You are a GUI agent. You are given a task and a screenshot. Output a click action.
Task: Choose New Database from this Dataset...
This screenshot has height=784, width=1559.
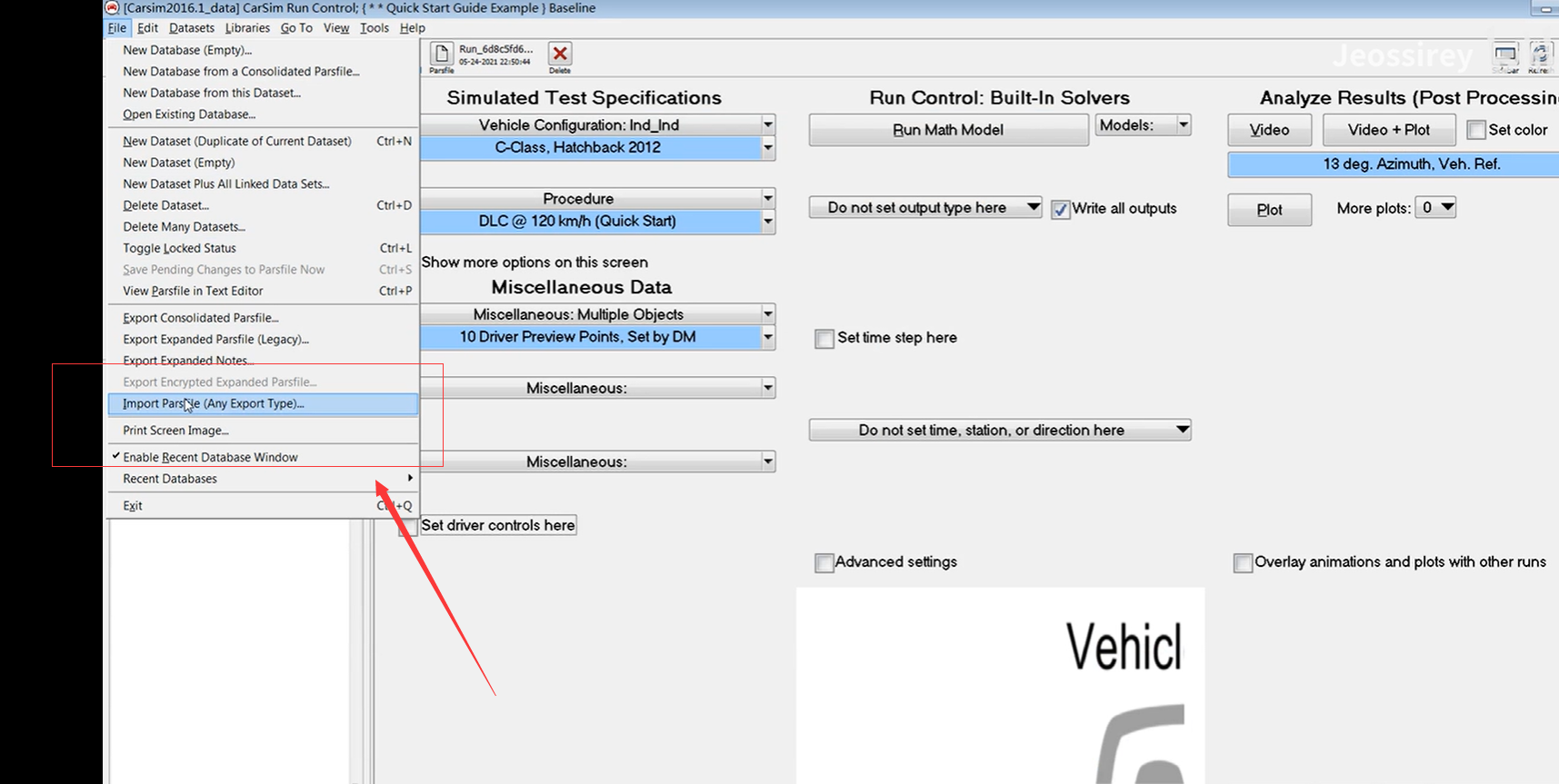click(264, 93)
